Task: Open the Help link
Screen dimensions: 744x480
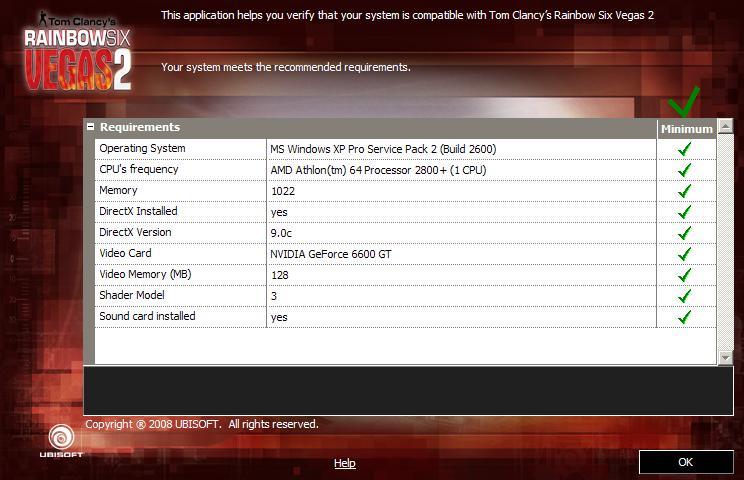Action: (344, 463)
